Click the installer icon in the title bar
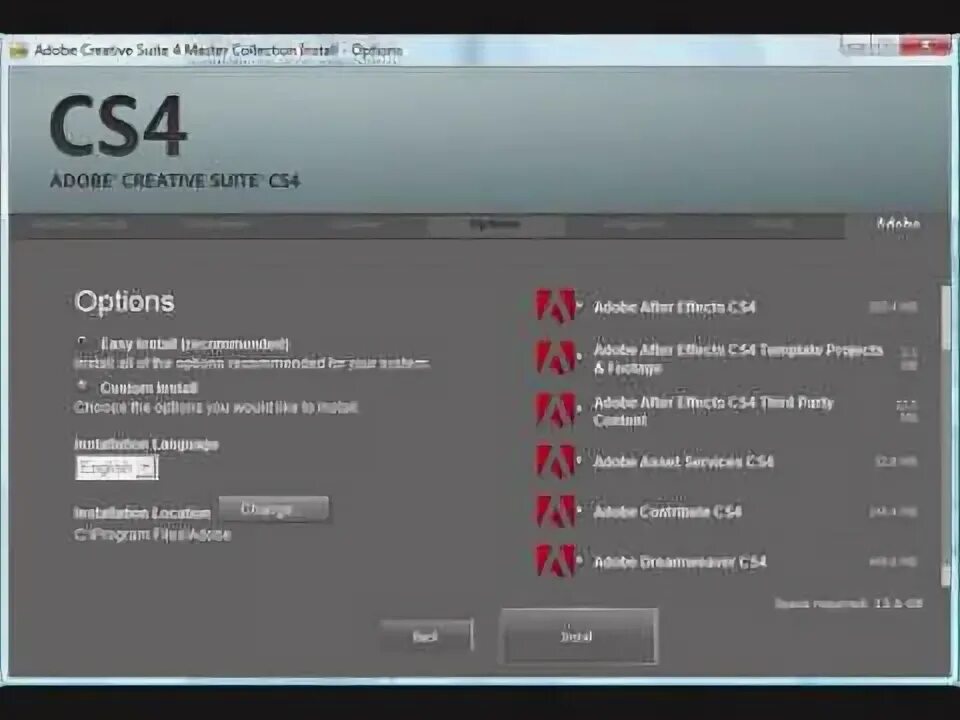Viewport: 960px width, 720px height. (18, 51)
